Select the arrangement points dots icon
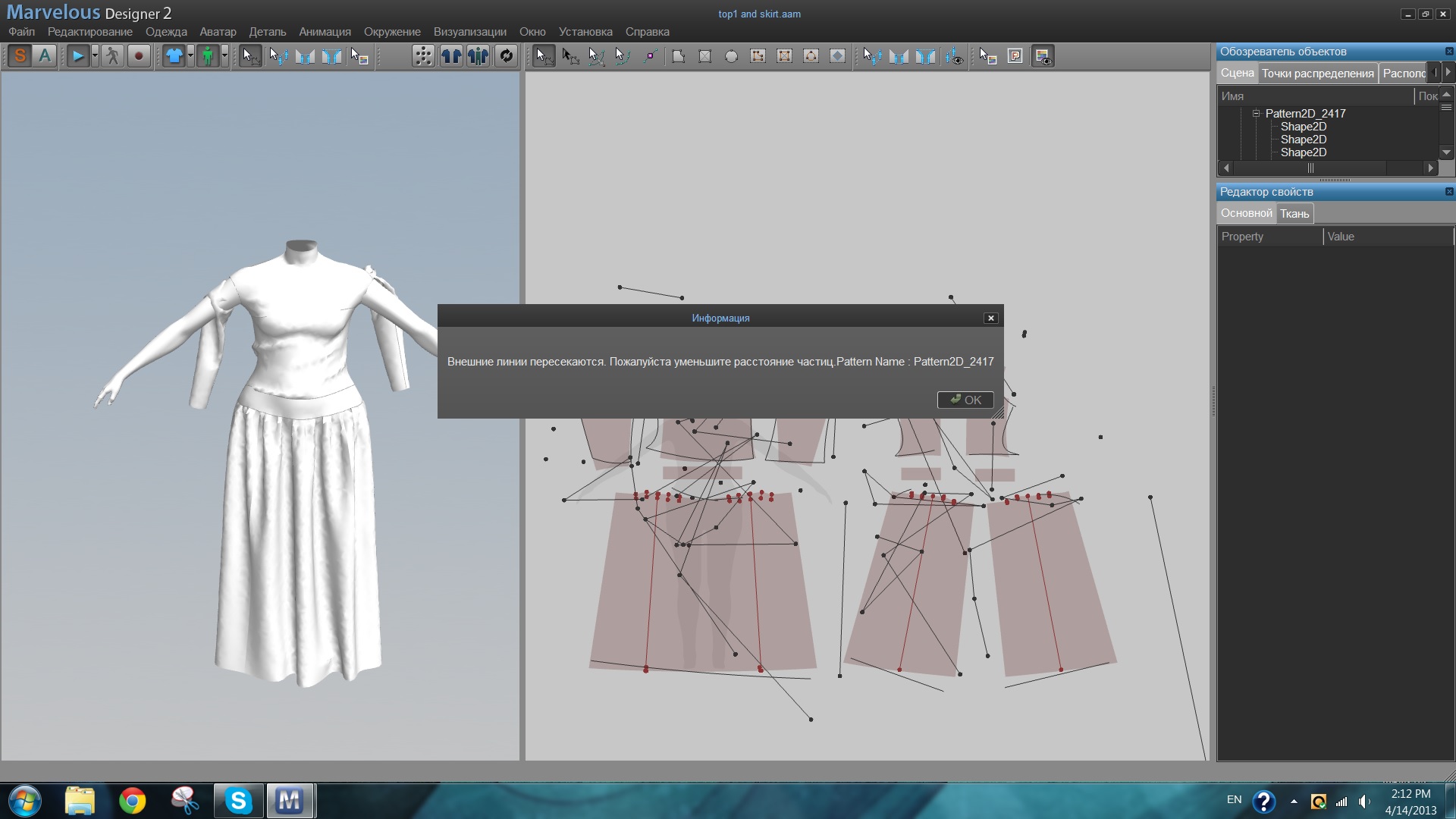Image resolution: width=1456 pixels, height=819 pixels. coord(423,56)
